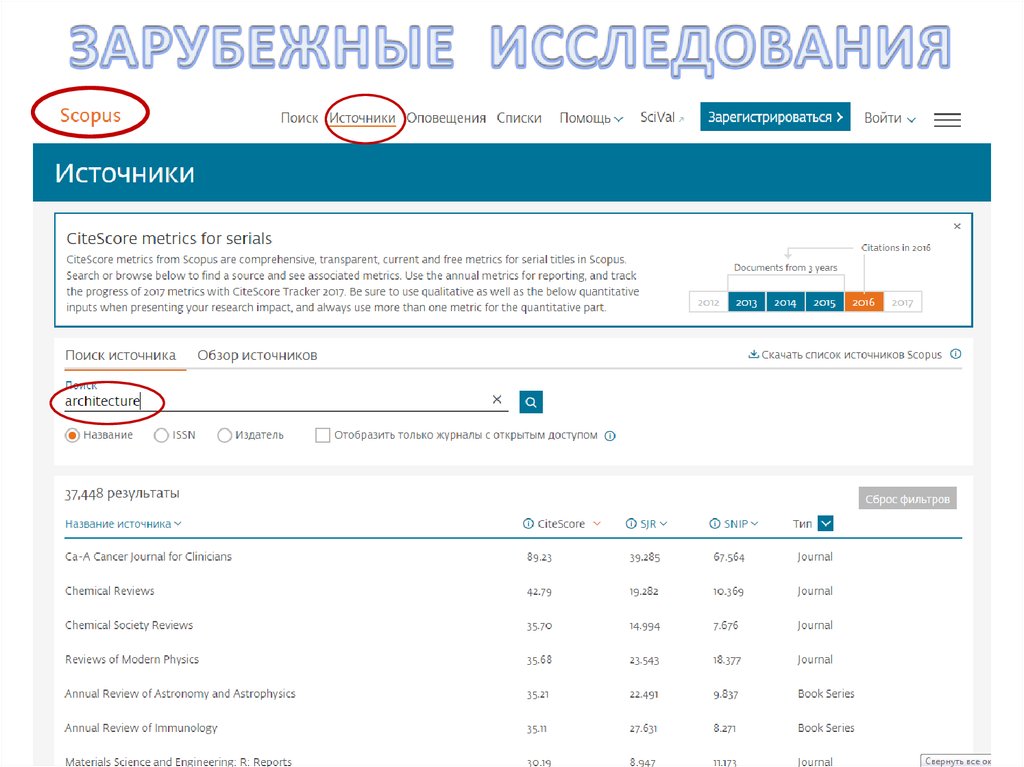Open Reviews of Modern Physics source

[x=132, y=659]
